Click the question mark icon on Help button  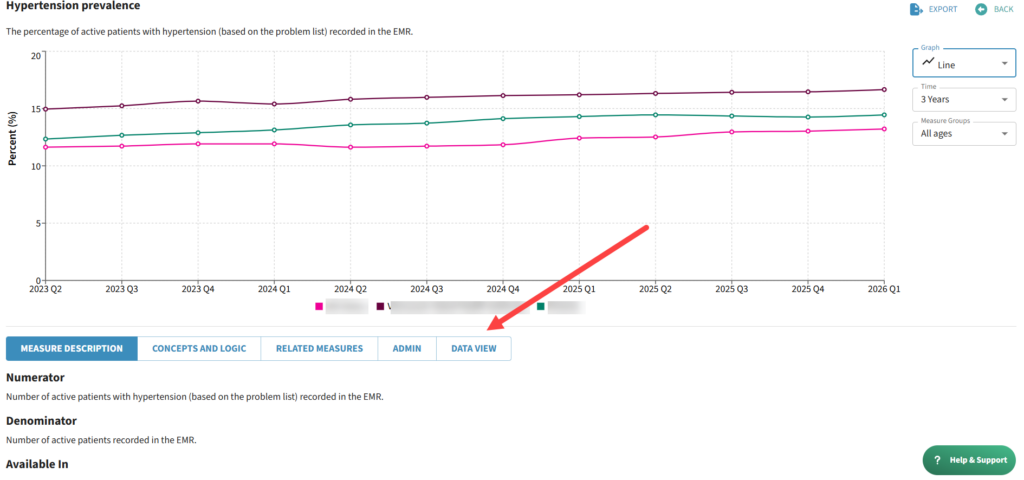point(937,460)
